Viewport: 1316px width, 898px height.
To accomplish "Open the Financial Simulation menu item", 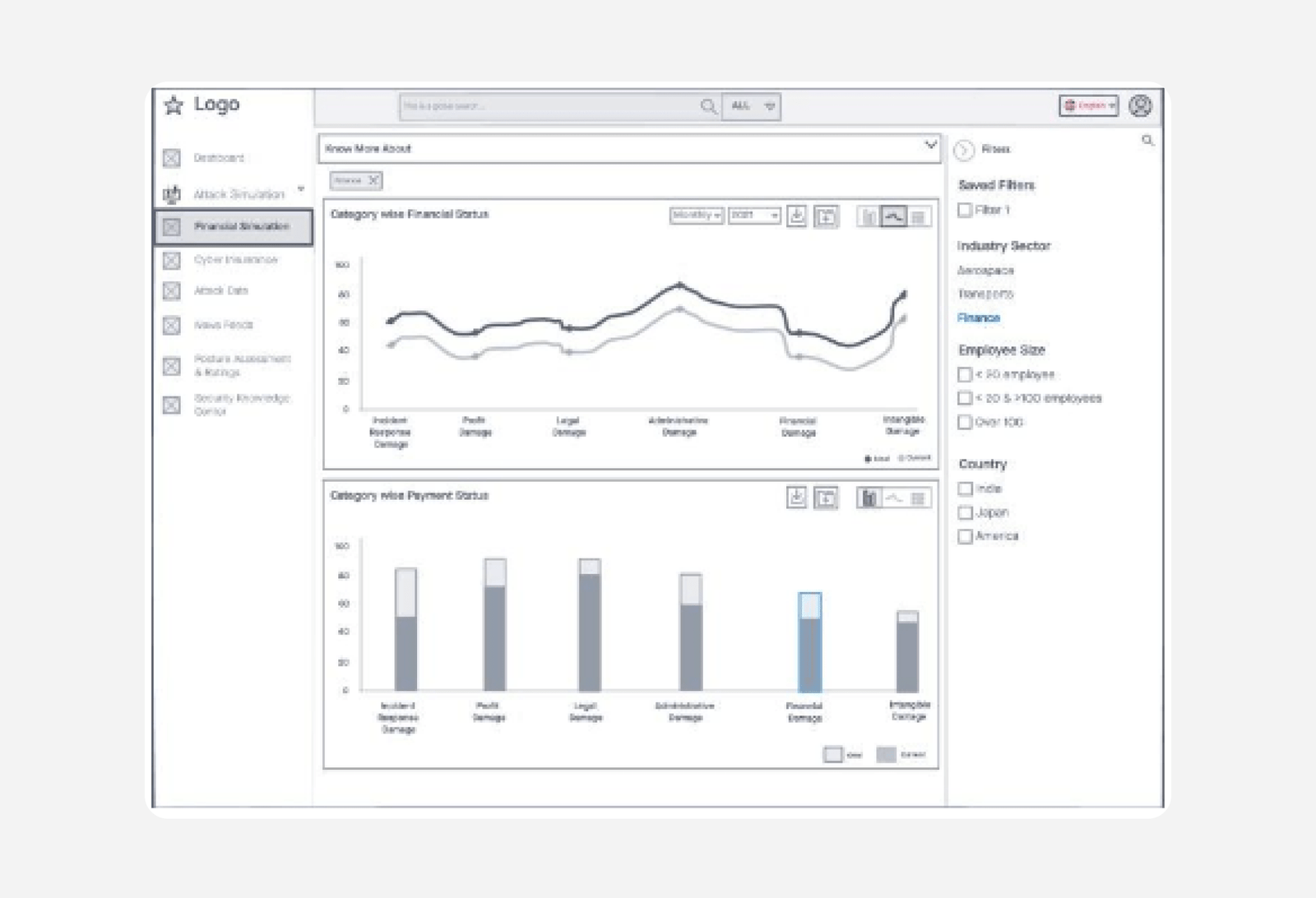I will 234,227.
